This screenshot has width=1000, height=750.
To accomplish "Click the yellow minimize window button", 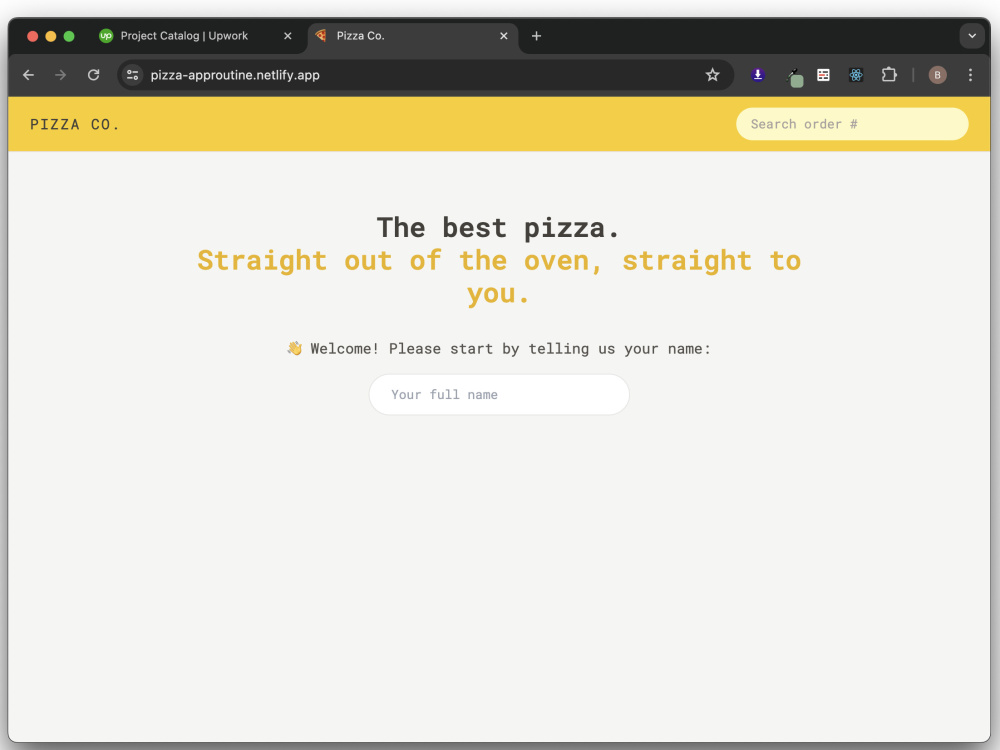I will click(x=51, y=36).
